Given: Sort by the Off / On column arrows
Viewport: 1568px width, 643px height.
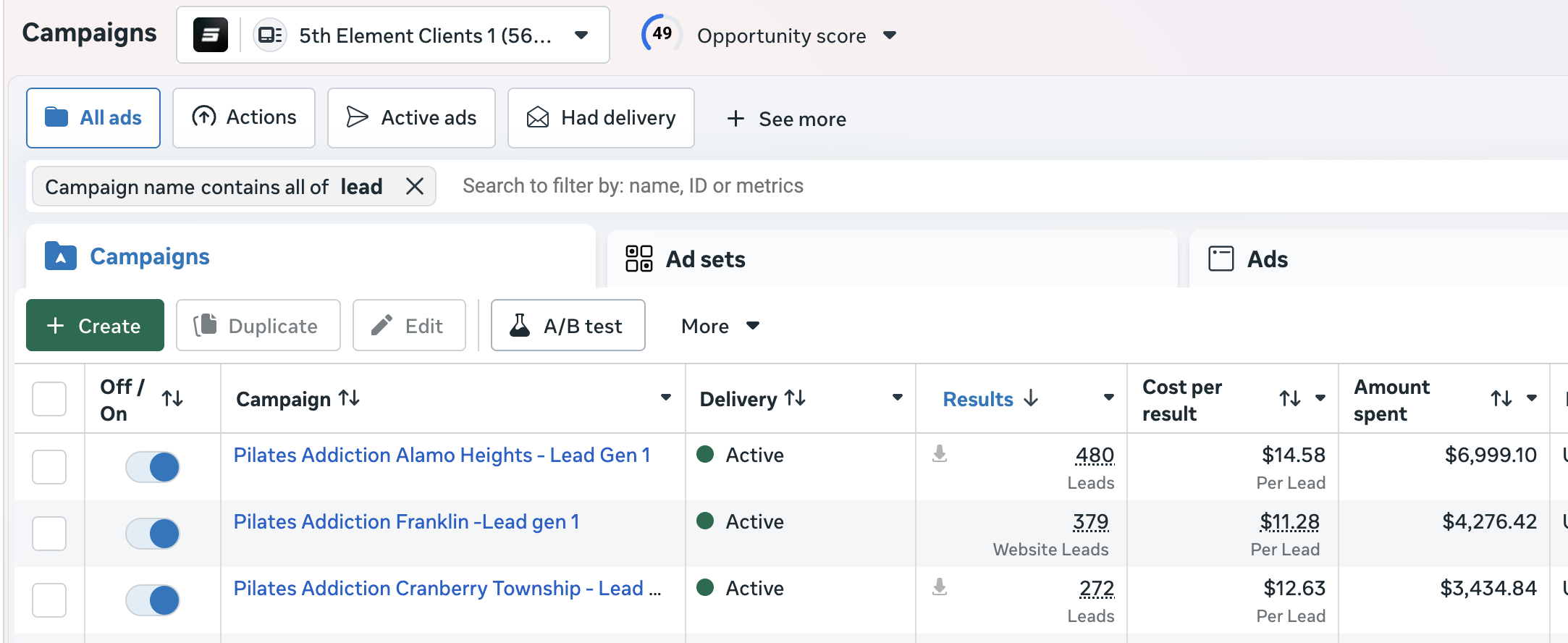Looking at the screenshot, I should pos(172,398).
